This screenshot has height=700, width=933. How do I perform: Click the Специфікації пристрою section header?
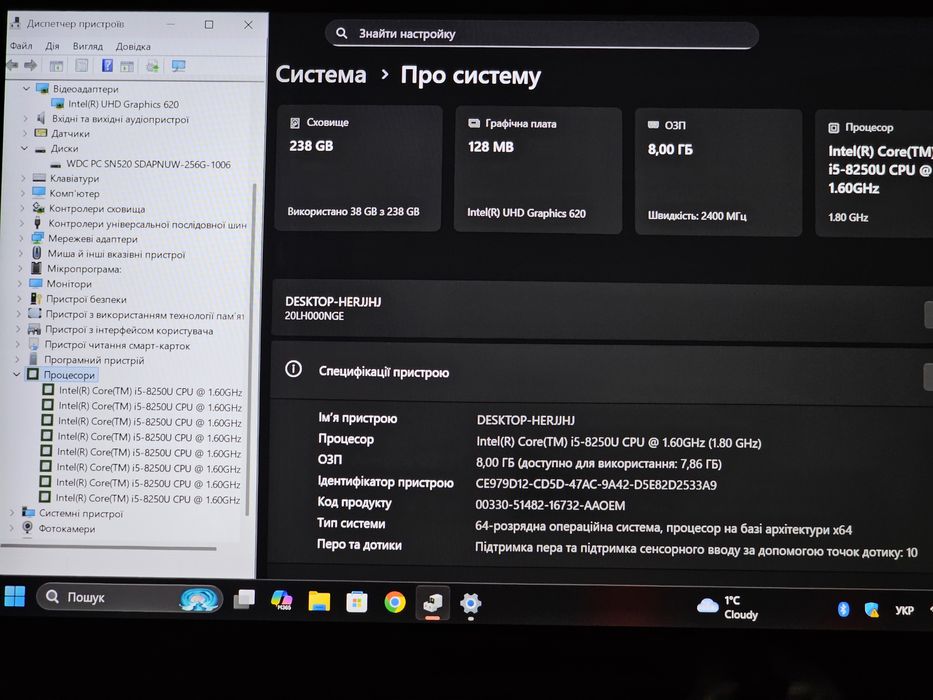tap(602, 372)
